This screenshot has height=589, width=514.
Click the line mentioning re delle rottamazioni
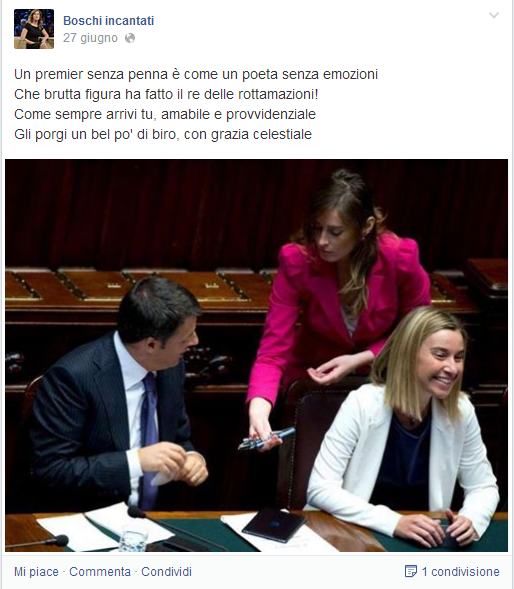pos(166,94)
